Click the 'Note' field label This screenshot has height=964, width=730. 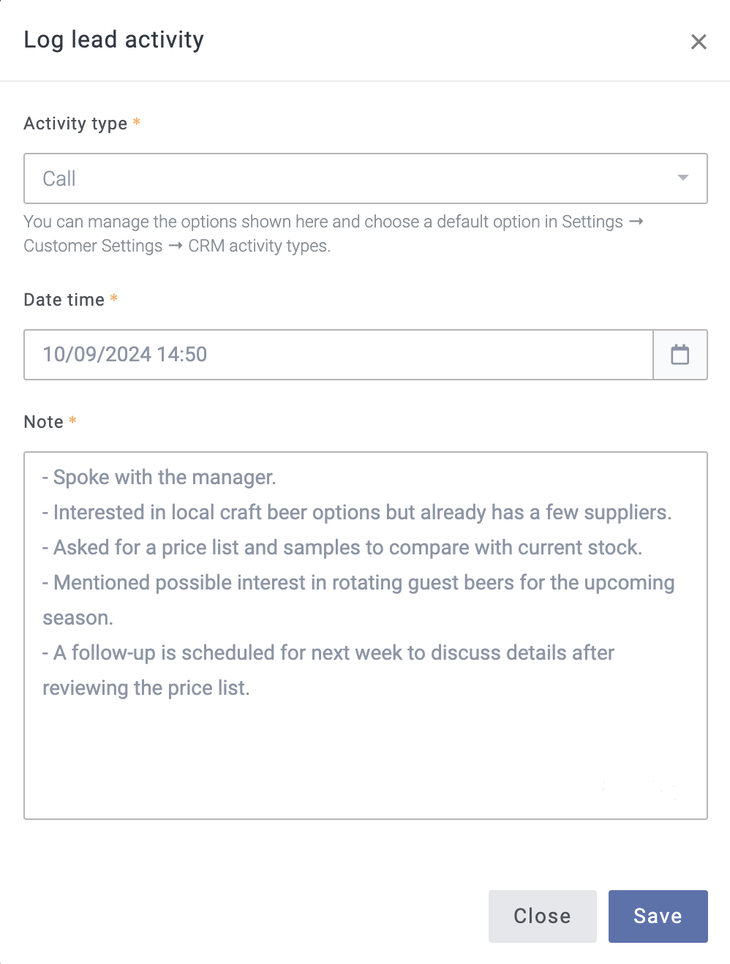(x=43, y=422)
